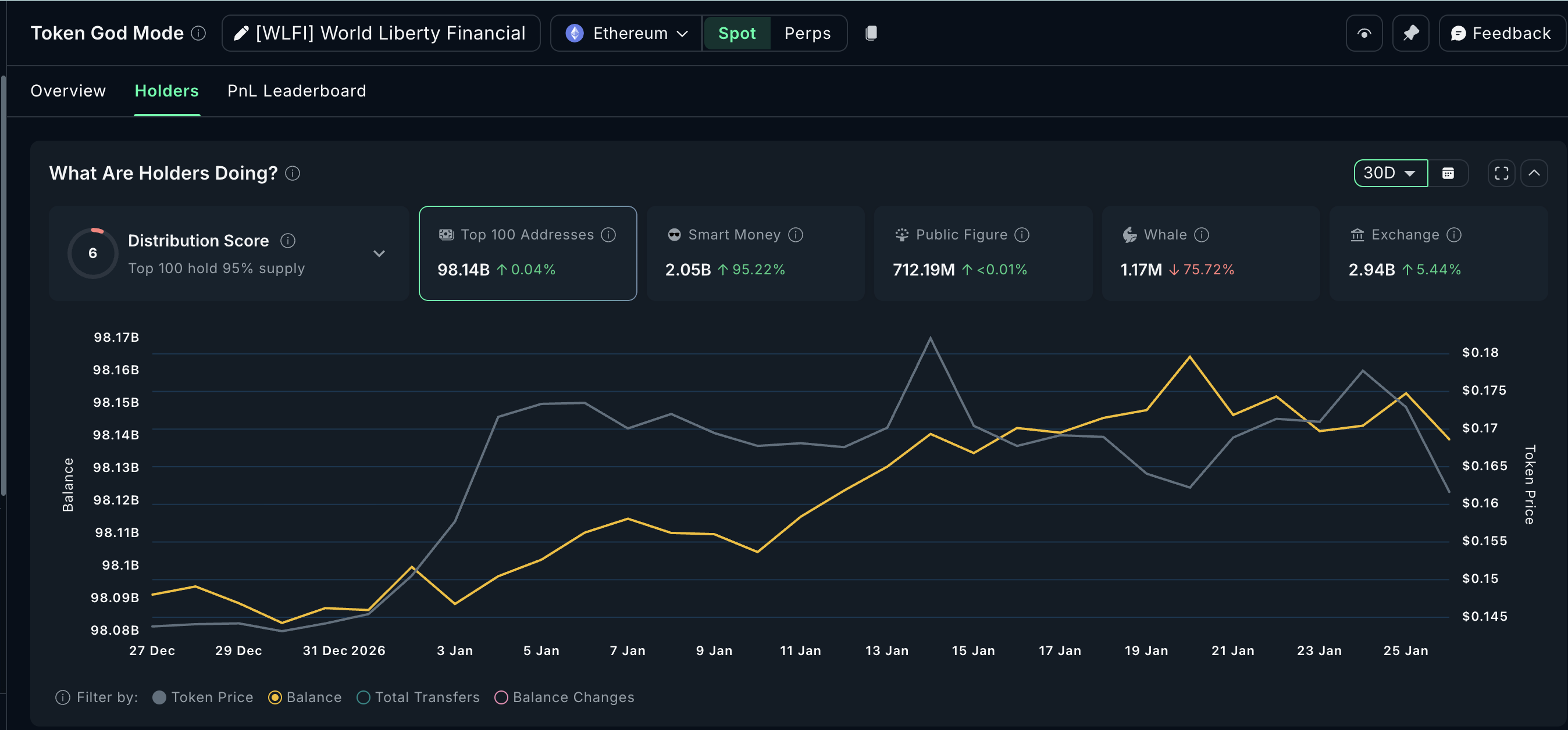Expand chart to fullscreen
Screen dimensions: 1568x730
(x=1501, y=173)
